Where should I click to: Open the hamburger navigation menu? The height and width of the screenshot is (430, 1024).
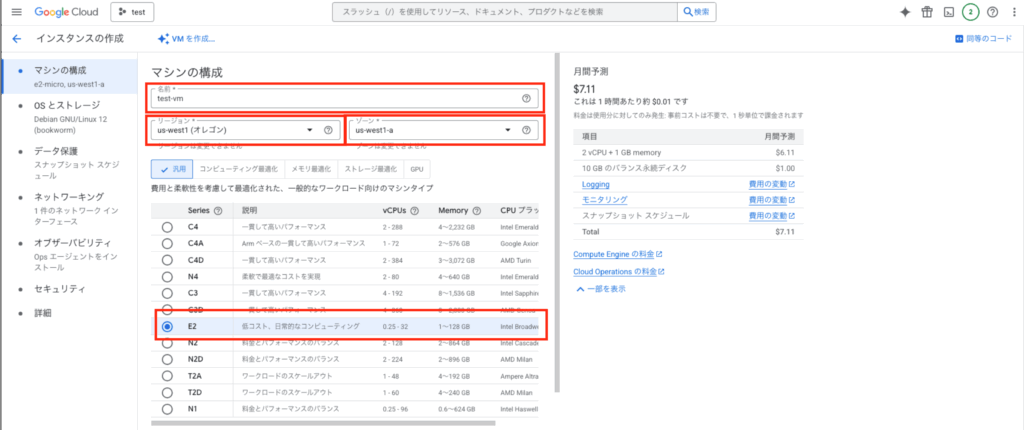pyautogui.click(x=14, y=12)
